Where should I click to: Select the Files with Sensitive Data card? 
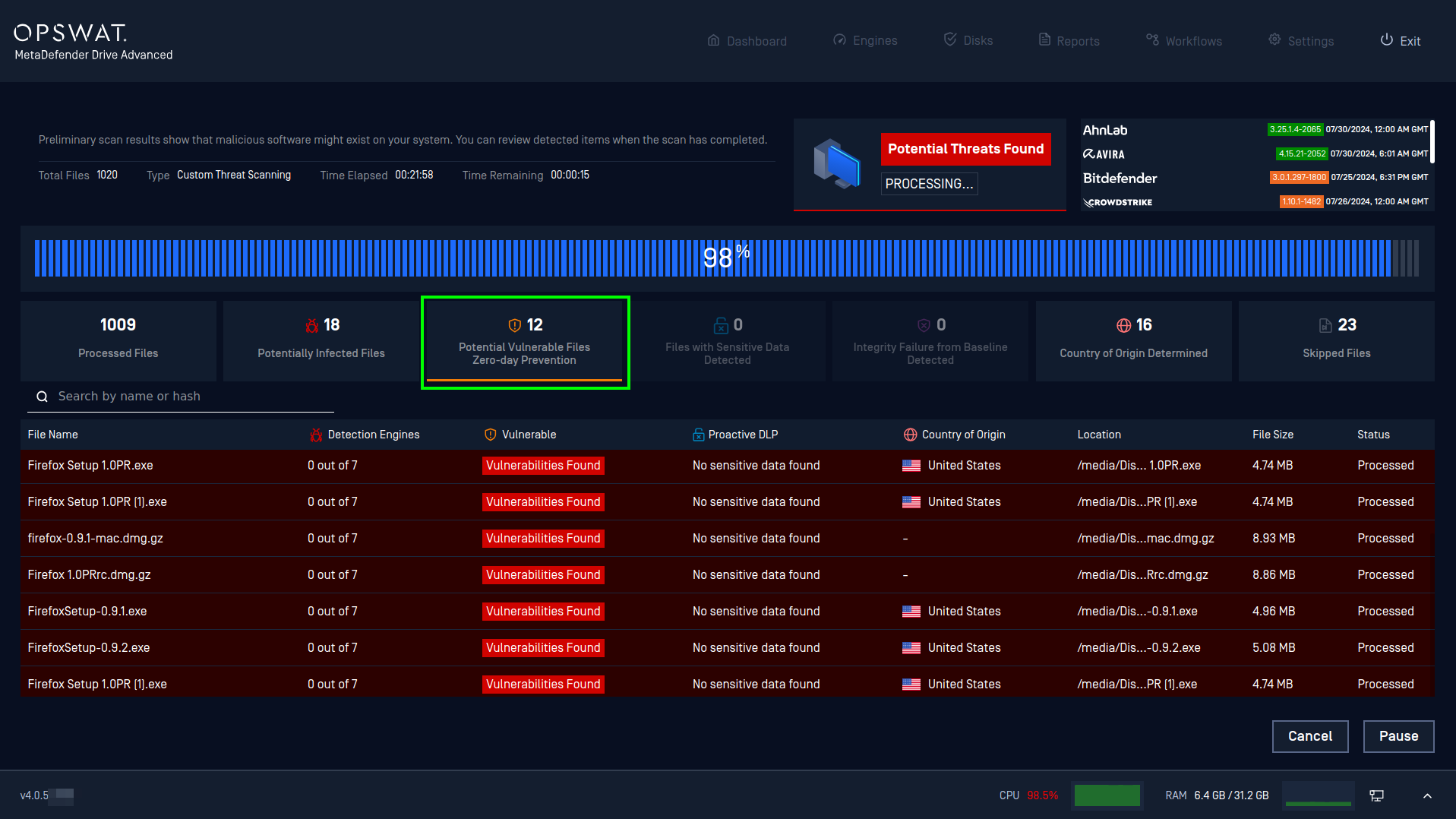(x=728, y=340)
